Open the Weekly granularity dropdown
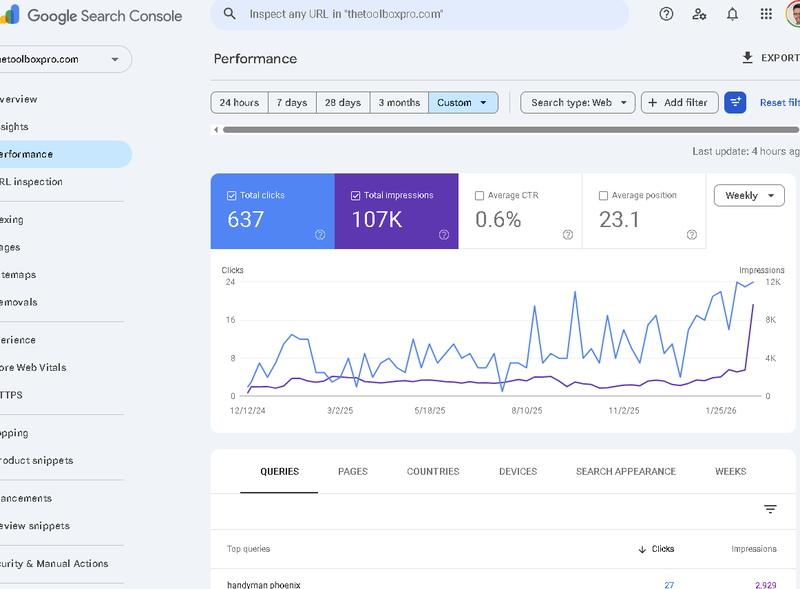Screen dimensions: 800x589 pyautogui.click(x=749, y=195)
